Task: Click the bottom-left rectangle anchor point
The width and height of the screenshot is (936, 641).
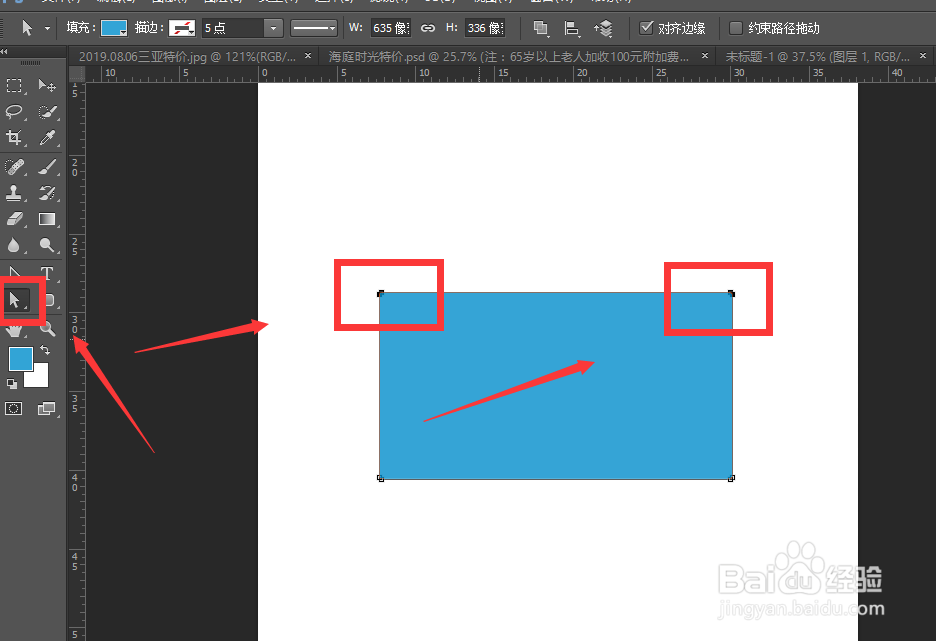Action: tap(380, 478)
